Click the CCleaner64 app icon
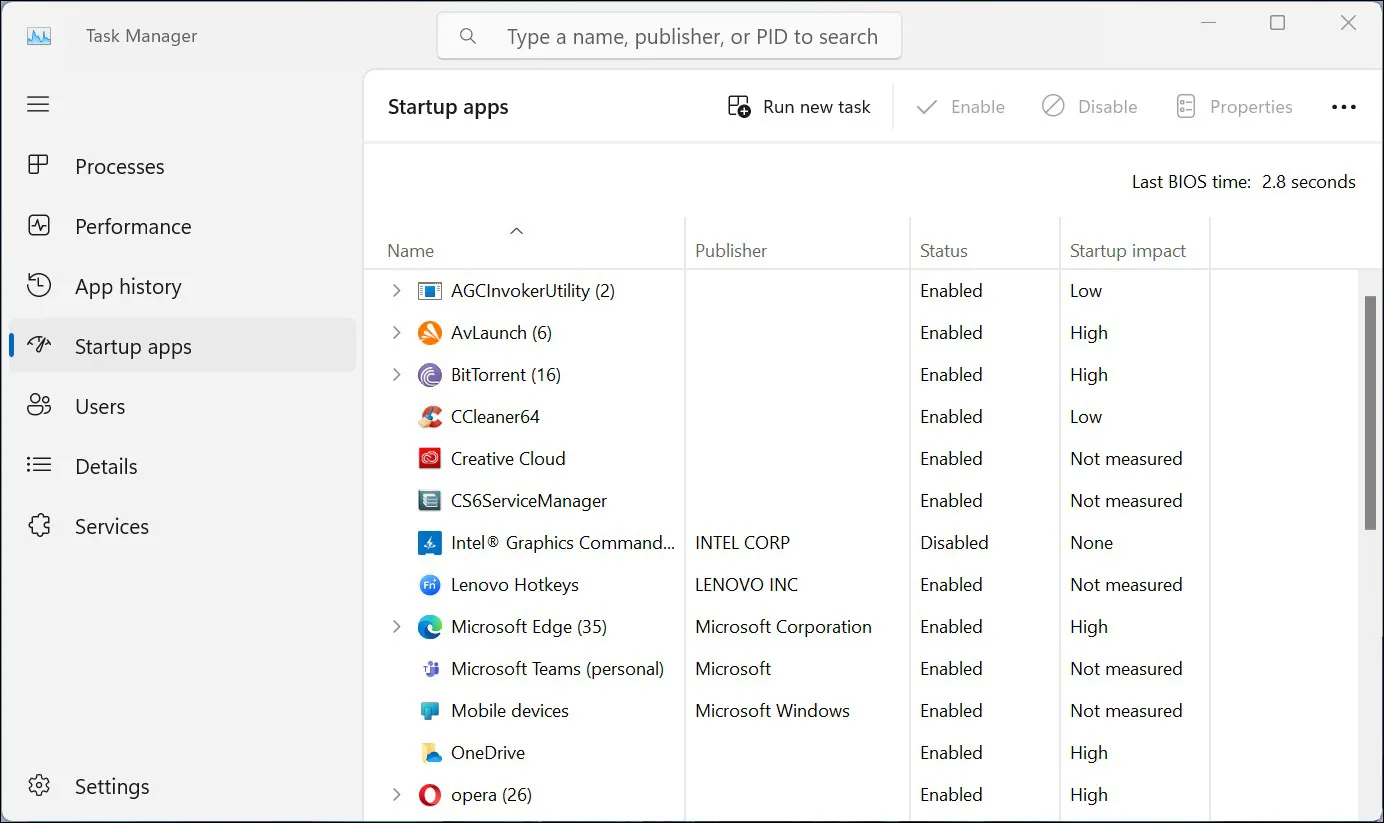 pyautogui.click(x=429, y=416)
